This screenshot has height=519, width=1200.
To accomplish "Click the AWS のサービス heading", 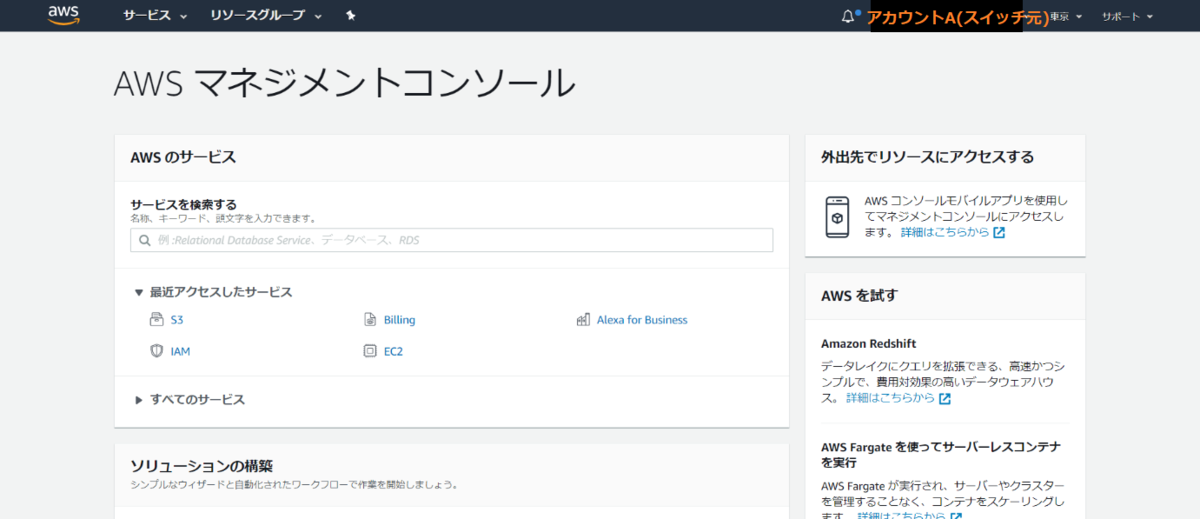I will [x=183, y=157].
